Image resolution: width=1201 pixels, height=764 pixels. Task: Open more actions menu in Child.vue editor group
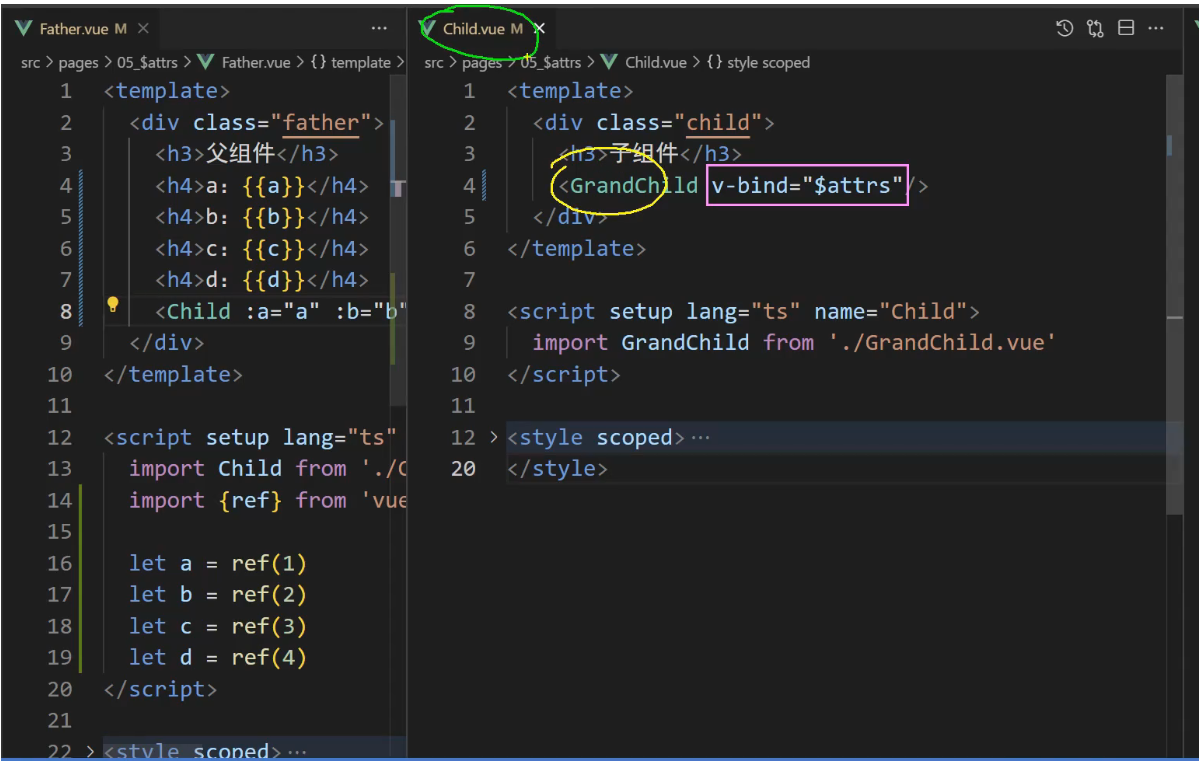1157,29
